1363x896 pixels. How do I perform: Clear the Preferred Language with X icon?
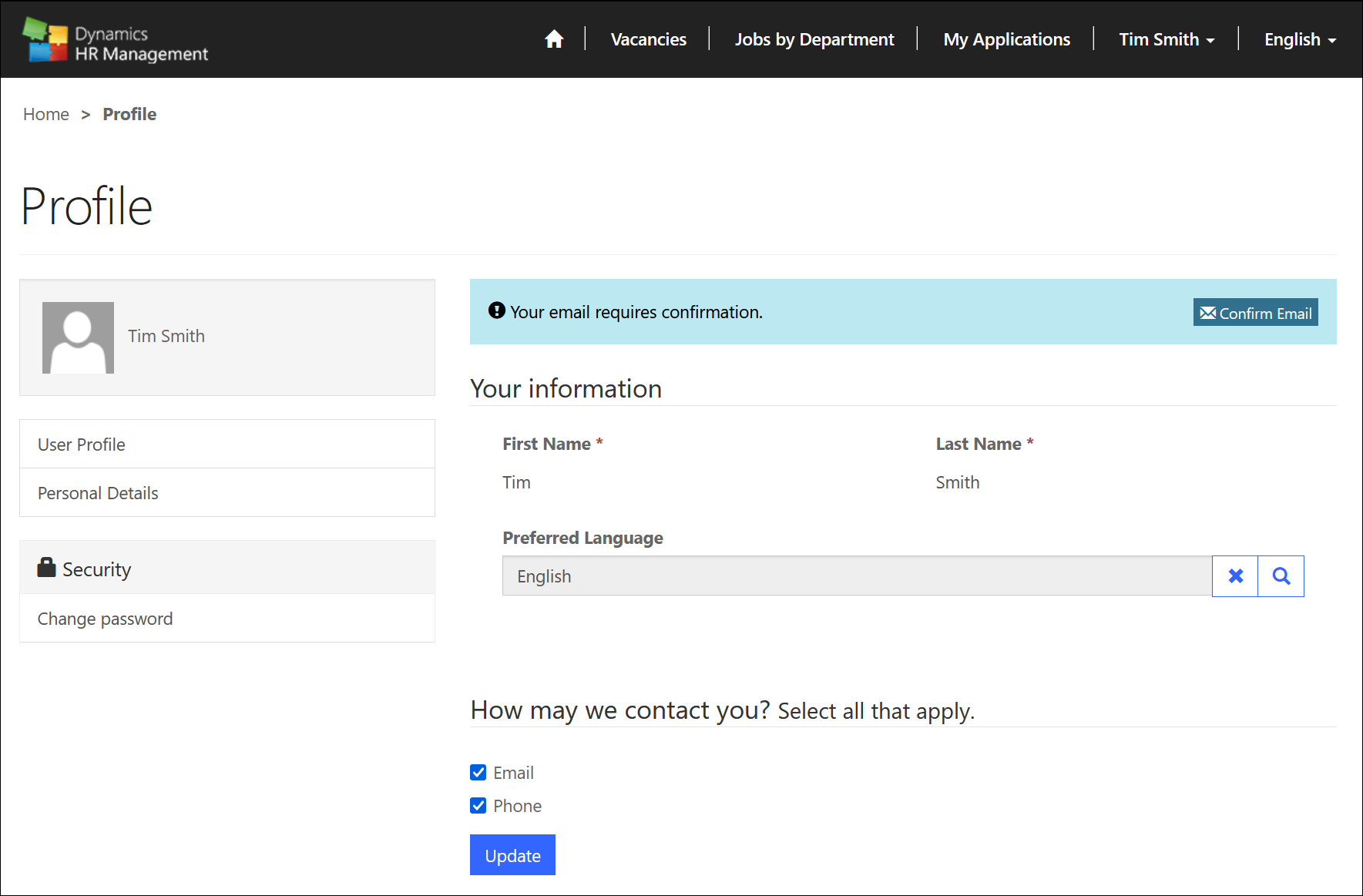click(x=1235, y=576)
